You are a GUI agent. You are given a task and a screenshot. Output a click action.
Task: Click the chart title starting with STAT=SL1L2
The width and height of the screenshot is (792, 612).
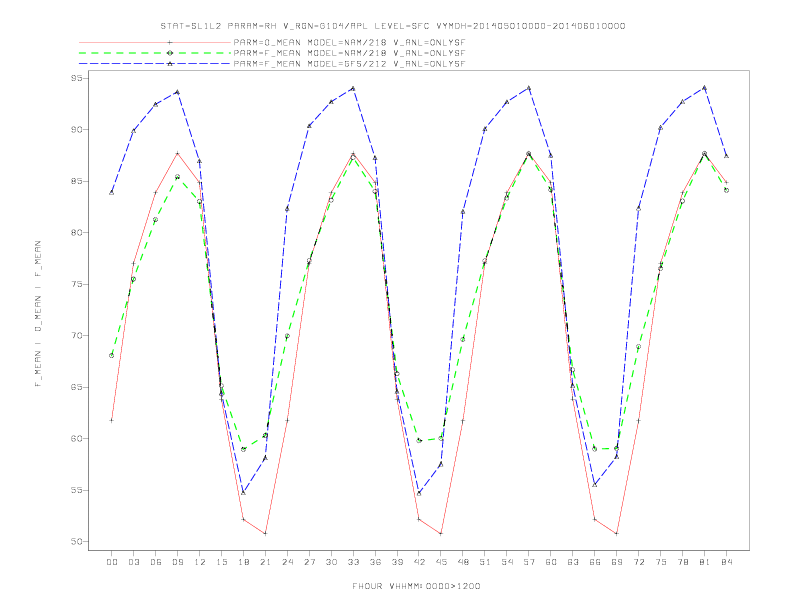click(x=392, y=26)
